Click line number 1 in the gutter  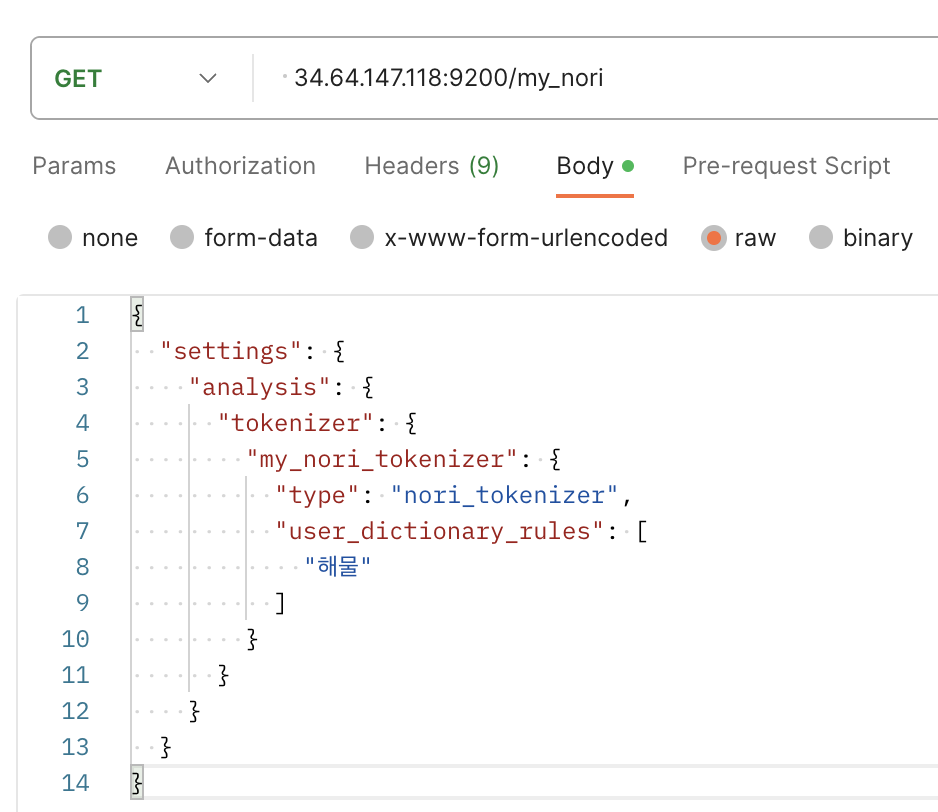click(x=82, y=316)
